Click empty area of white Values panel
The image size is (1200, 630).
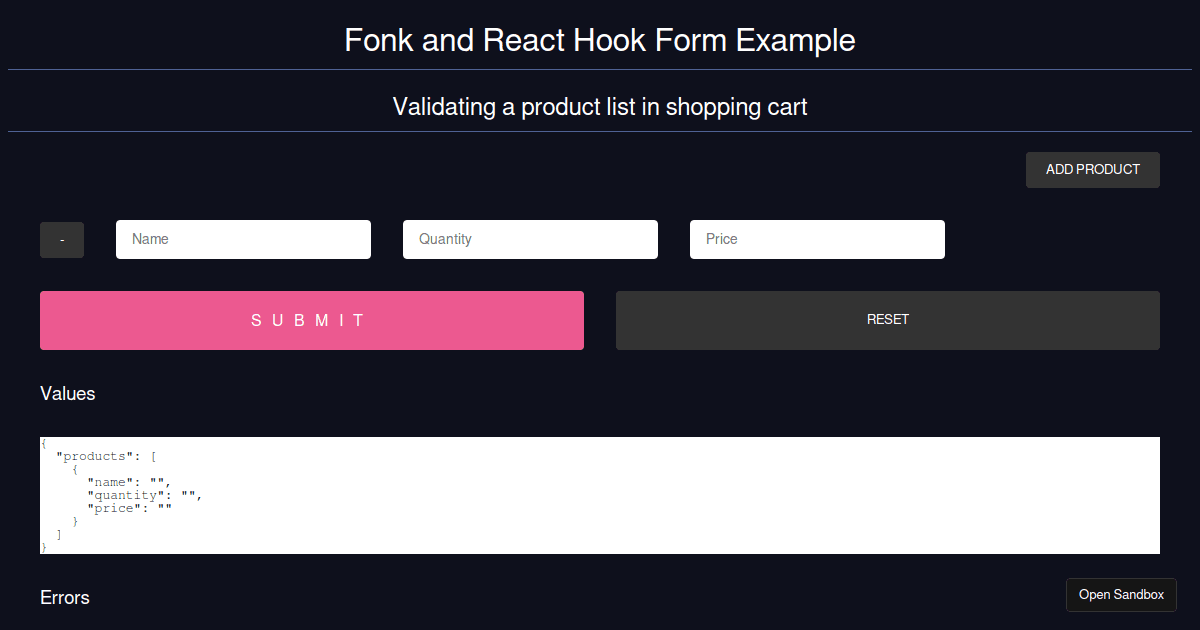(x=700, y=495)
